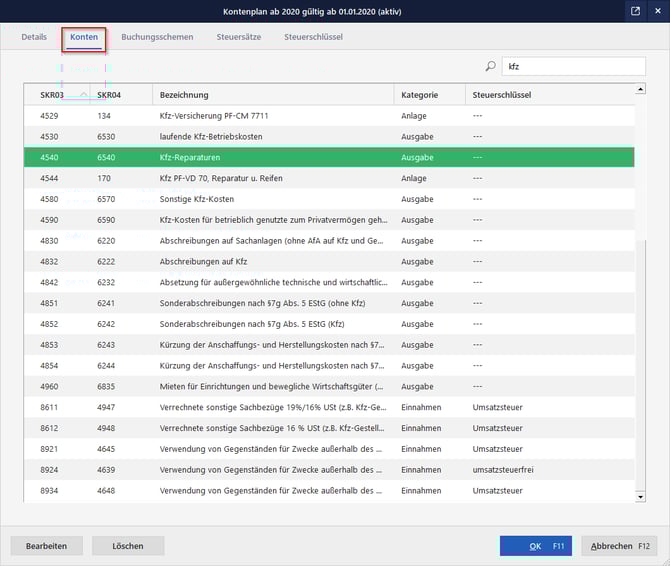Click the vertical scrollbar thumb
Screen dimensions: 670x566
pos(640,365)
